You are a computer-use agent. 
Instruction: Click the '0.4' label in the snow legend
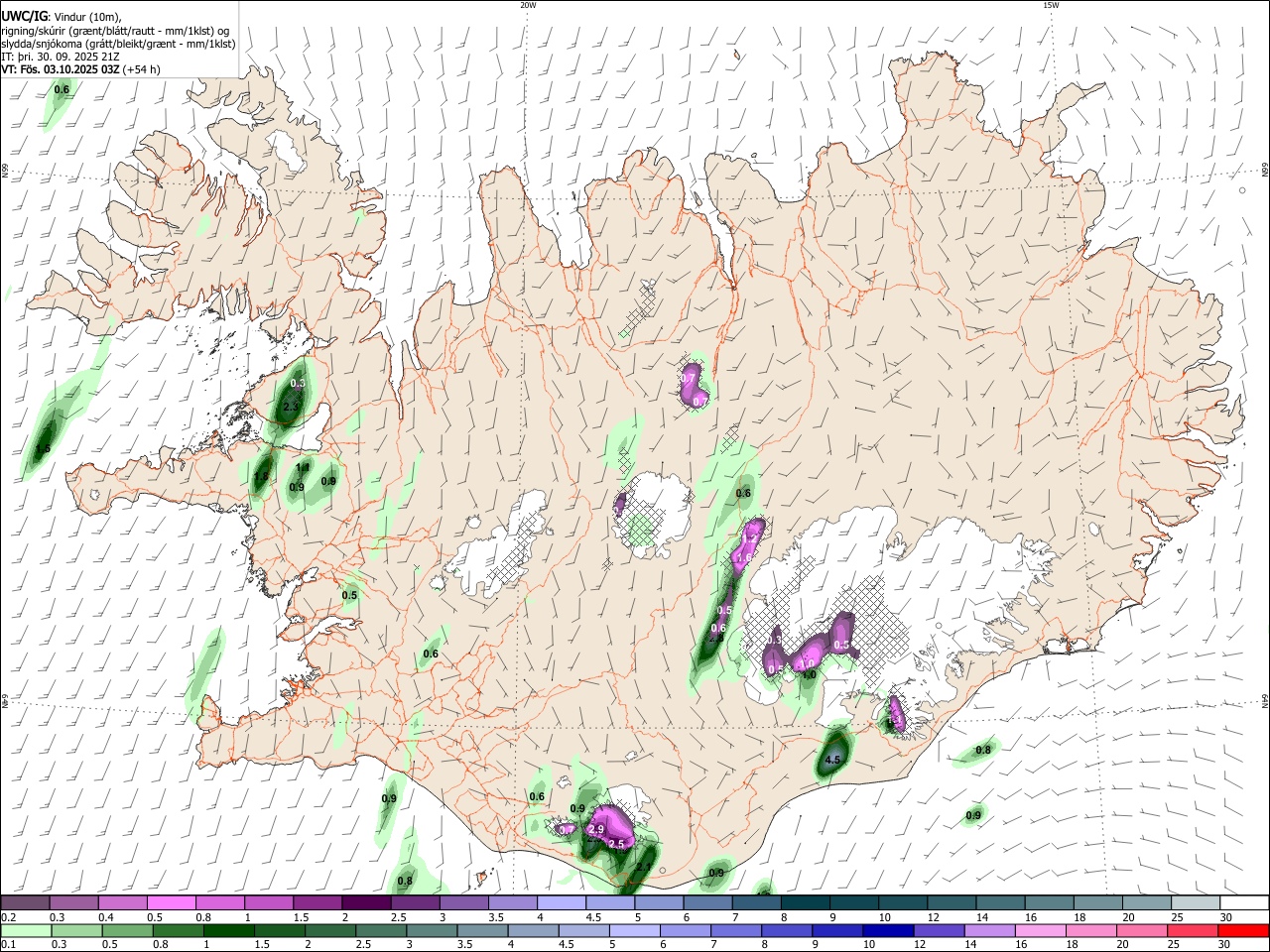[105, 917]
